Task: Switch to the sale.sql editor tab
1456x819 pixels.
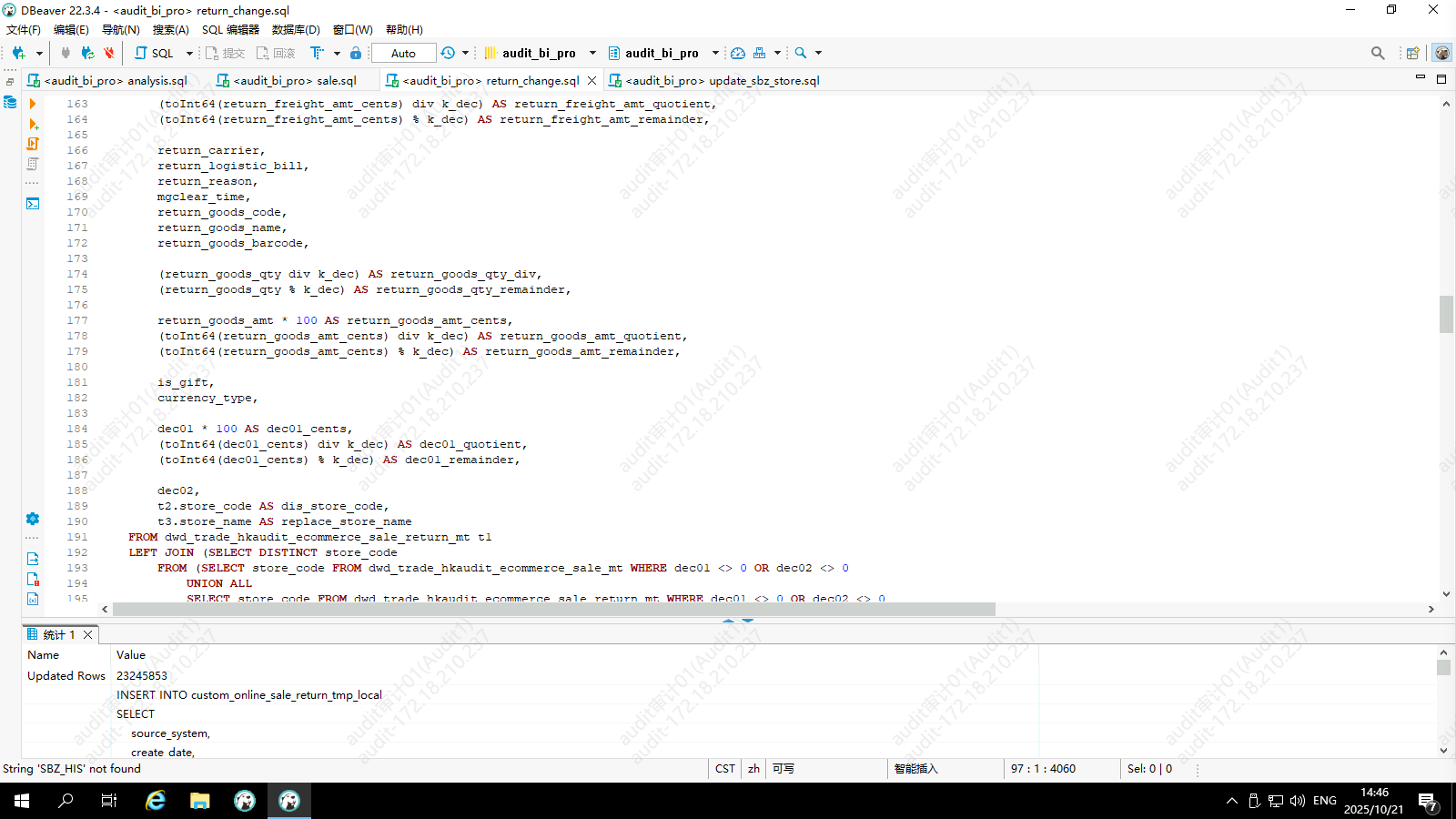Action: tap(294, 80)
